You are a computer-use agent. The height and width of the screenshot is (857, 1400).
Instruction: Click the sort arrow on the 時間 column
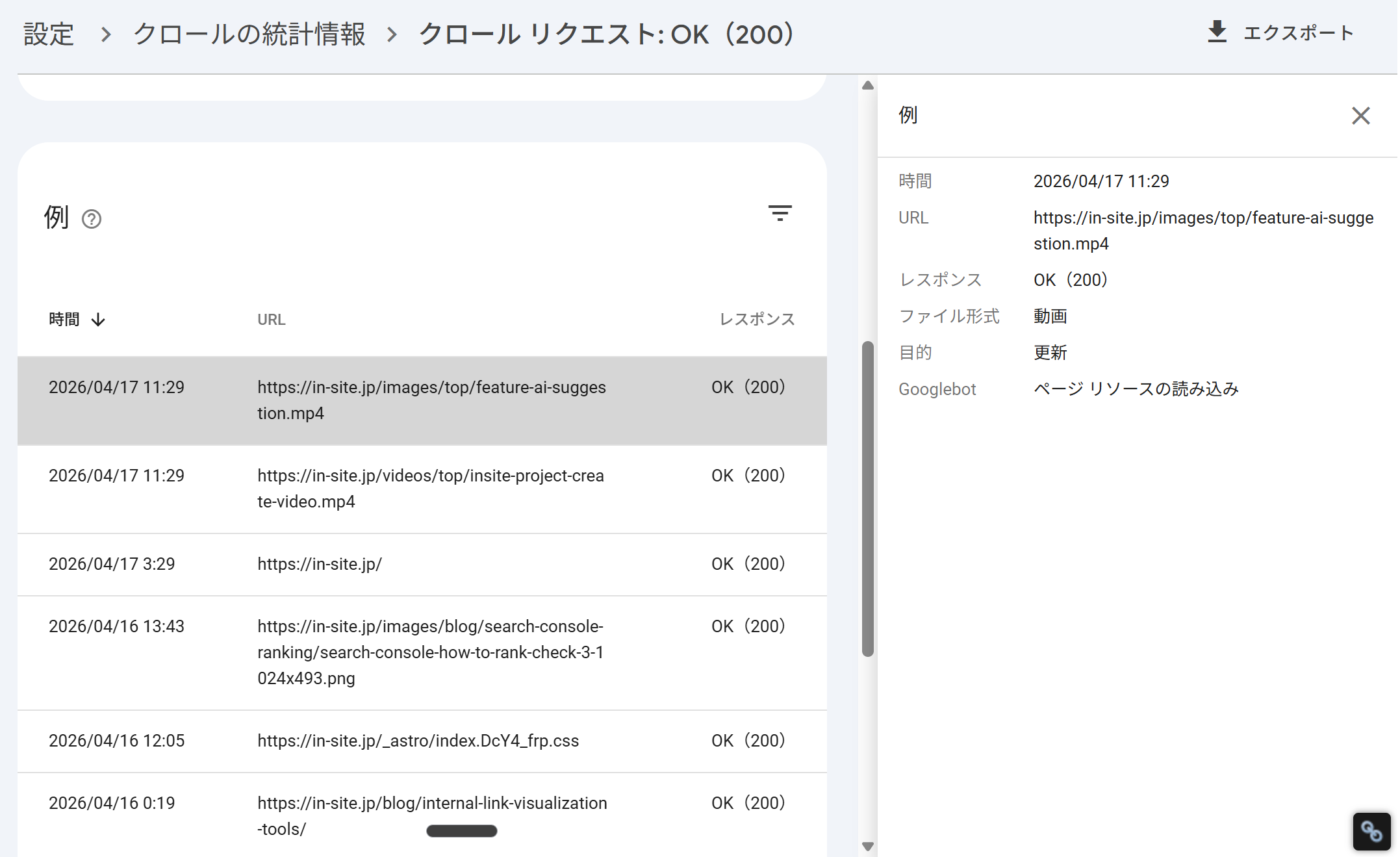99,318
